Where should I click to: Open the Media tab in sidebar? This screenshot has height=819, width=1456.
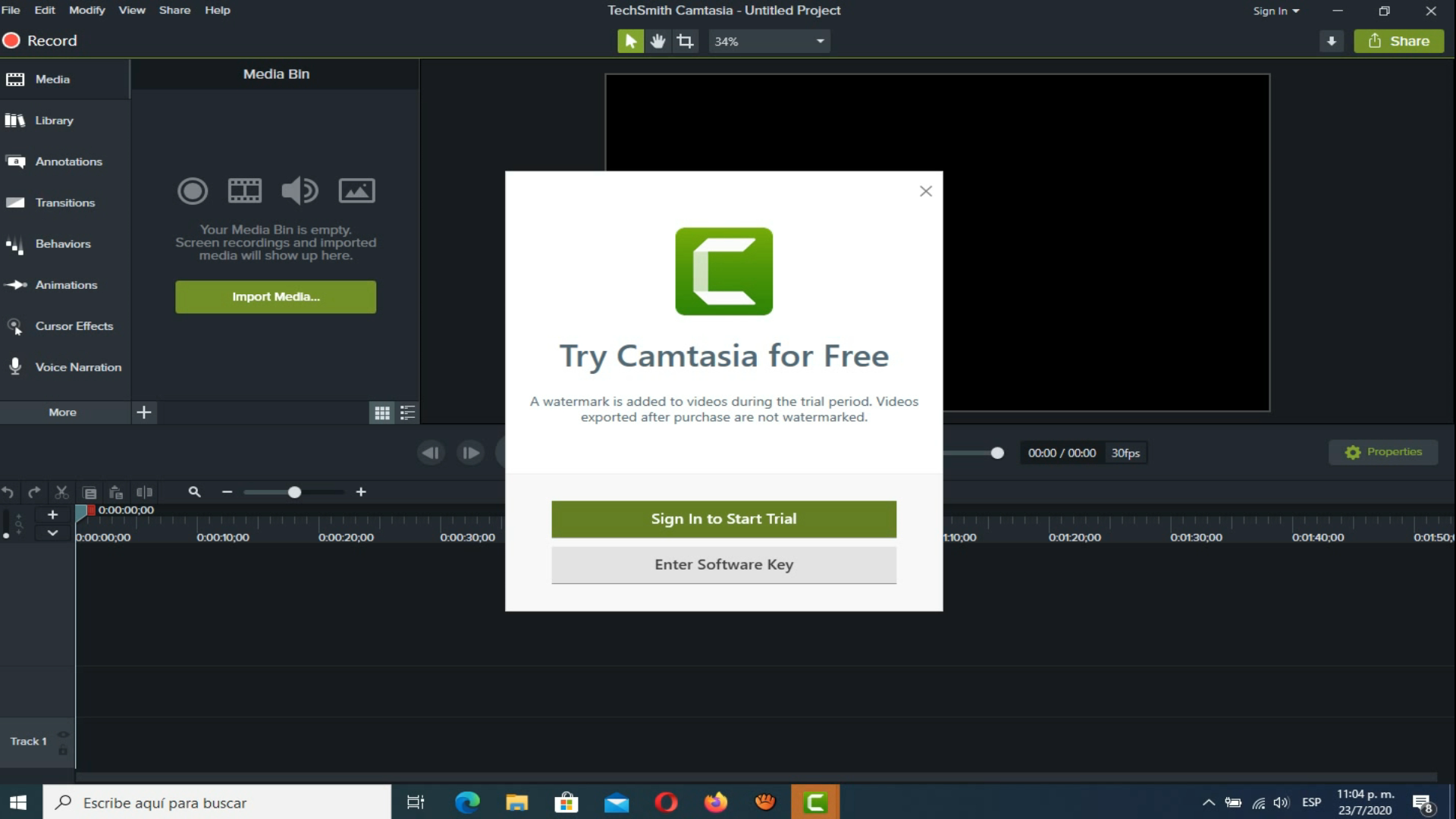click(64, 79)
